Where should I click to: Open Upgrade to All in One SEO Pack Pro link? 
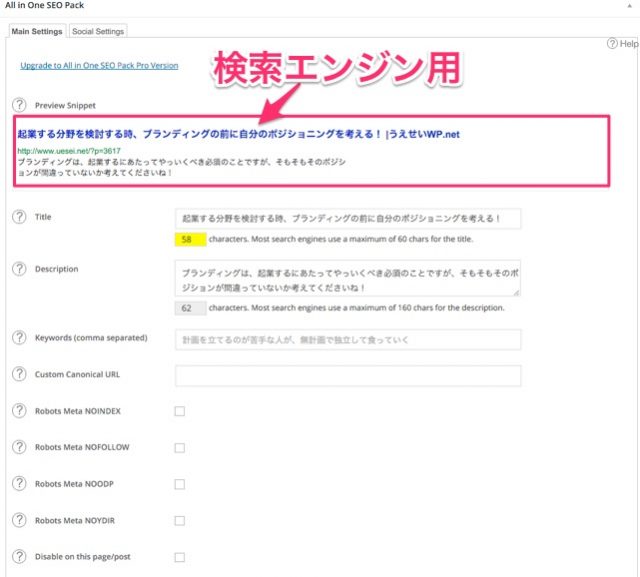[99, 65]
